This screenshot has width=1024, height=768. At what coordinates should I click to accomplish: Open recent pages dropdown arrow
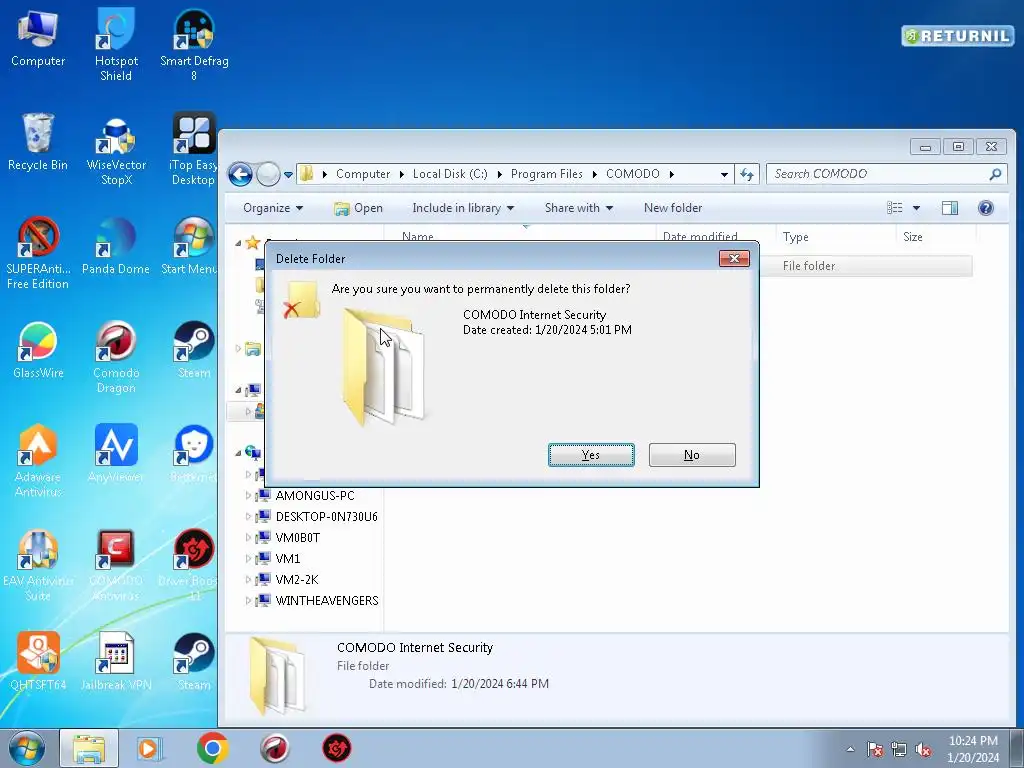[288, 174]
